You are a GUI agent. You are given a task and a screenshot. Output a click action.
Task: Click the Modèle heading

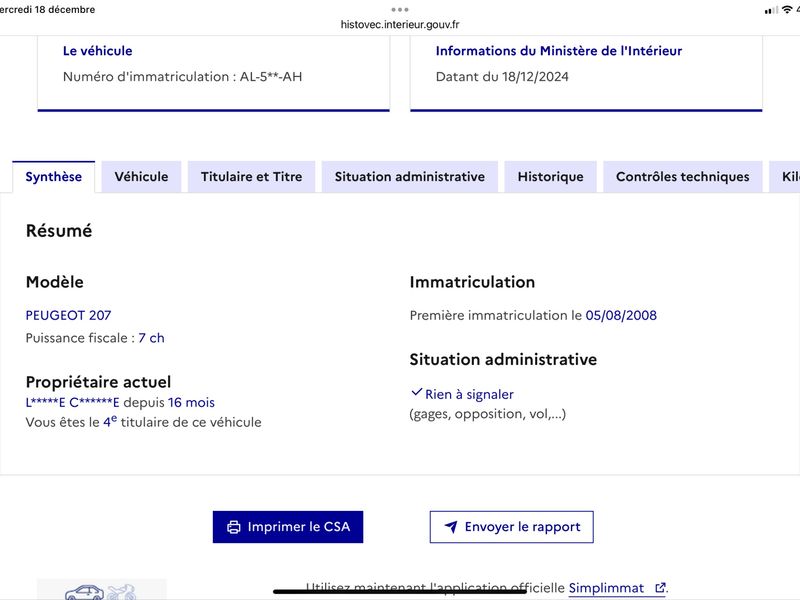[x=55, y=282]
